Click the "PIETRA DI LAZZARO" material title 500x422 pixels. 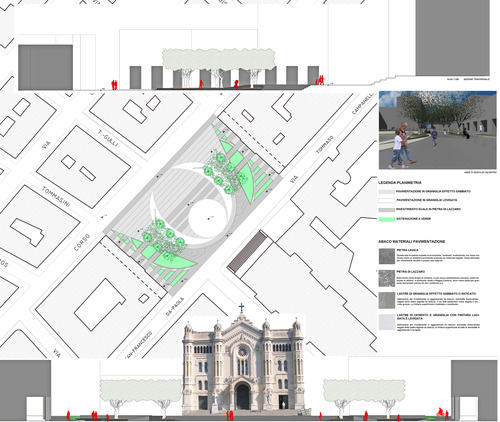[x=410, y=272]
